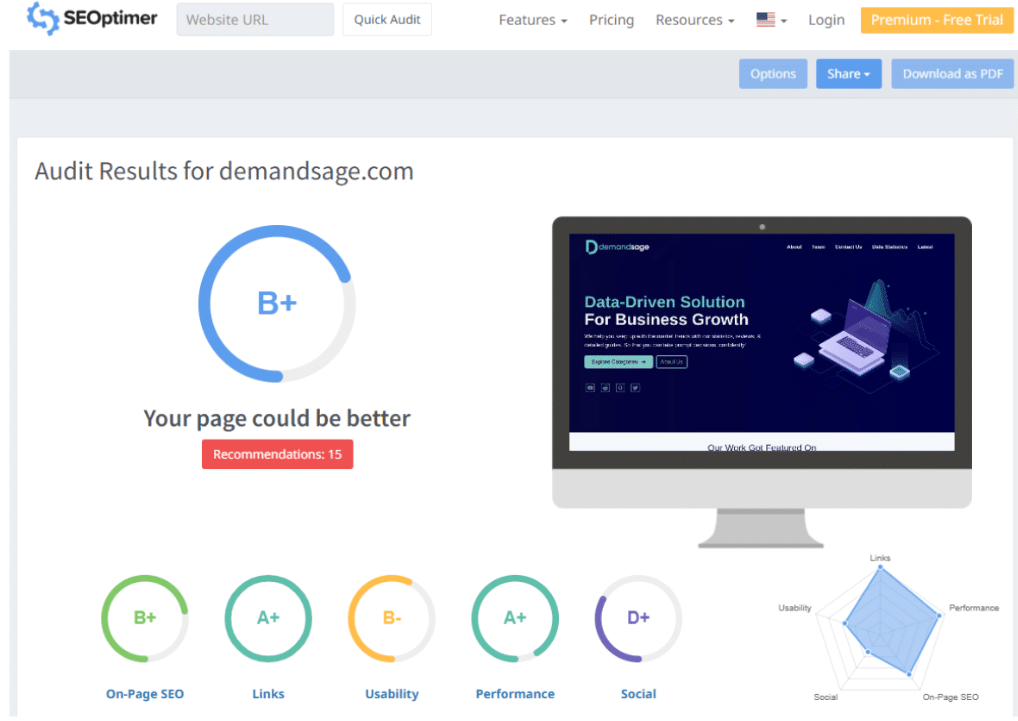Open the Login page
The image size is (1018, 721).
[826, 20]
